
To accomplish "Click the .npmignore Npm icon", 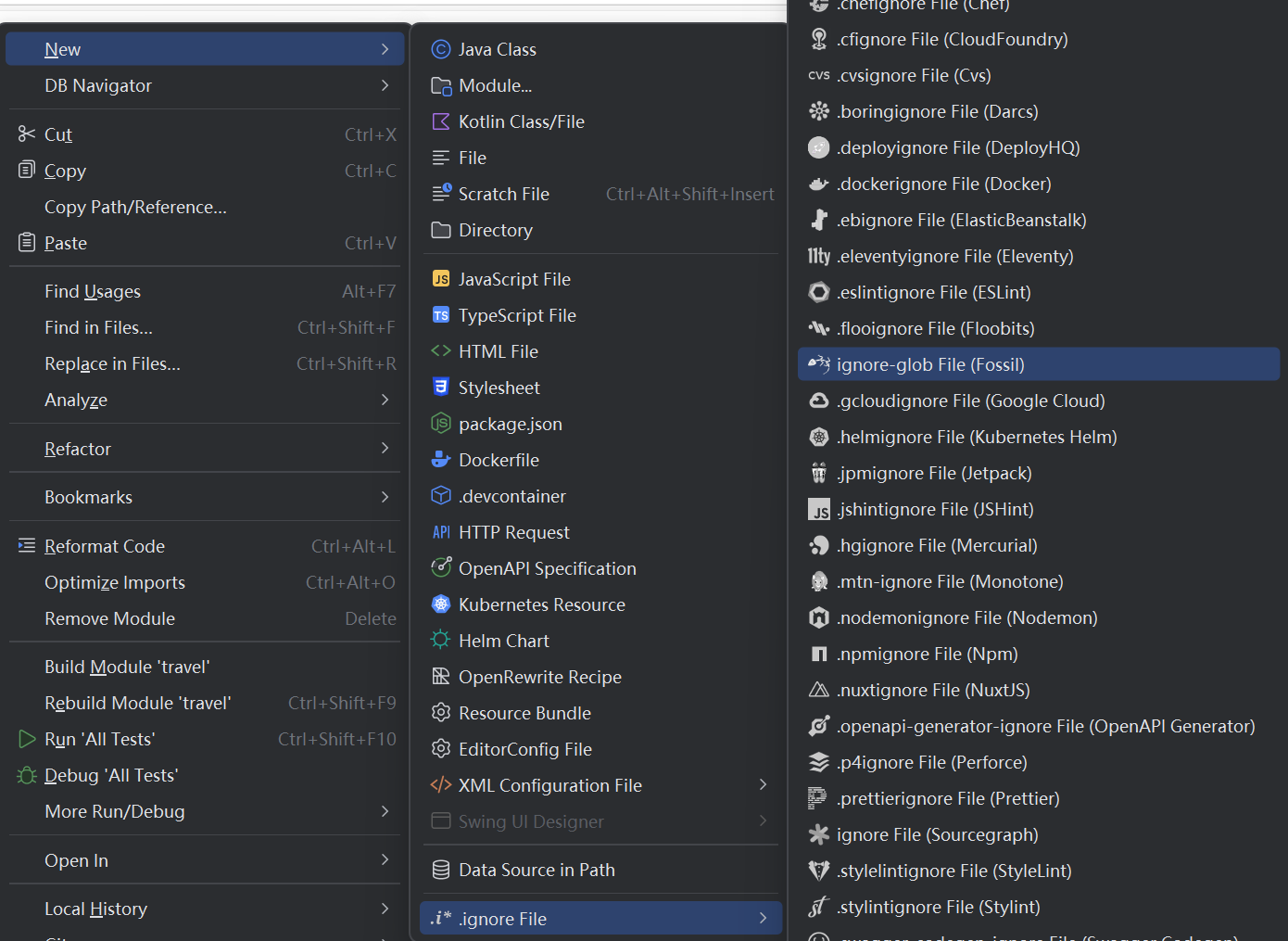I will tap(819, 654).
